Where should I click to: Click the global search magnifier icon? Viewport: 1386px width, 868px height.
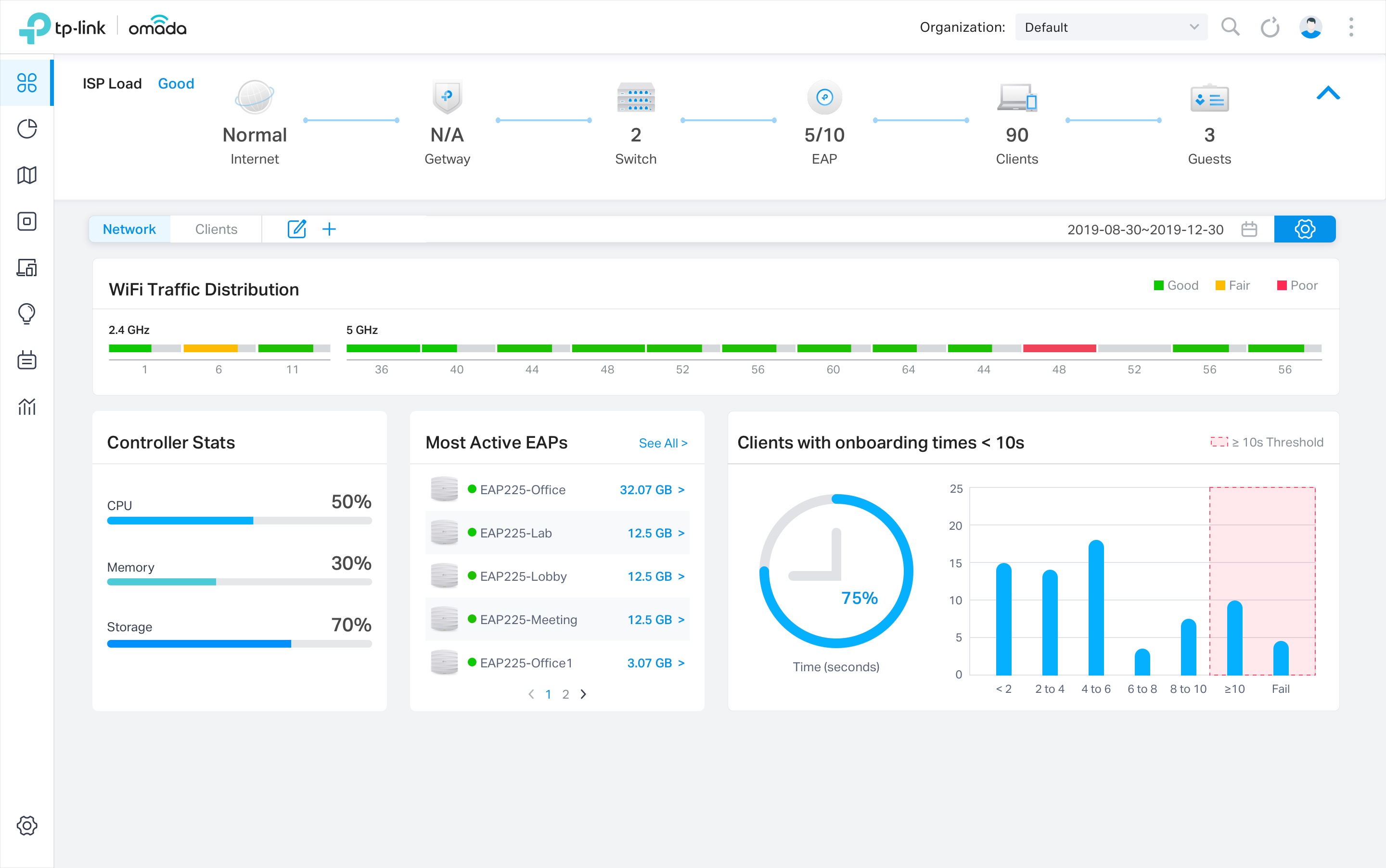(x=1230, y=27)
